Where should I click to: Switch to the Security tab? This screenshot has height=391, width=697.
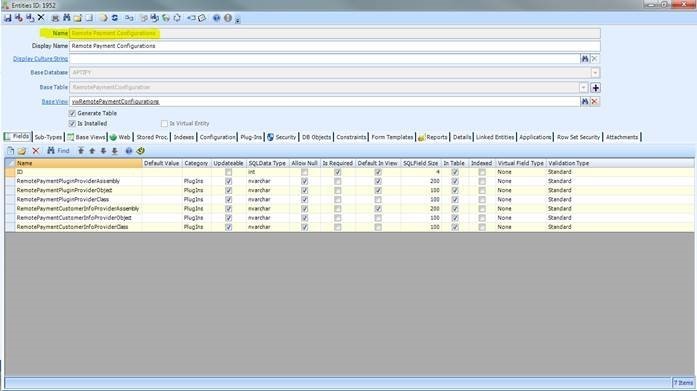[281, 137]
